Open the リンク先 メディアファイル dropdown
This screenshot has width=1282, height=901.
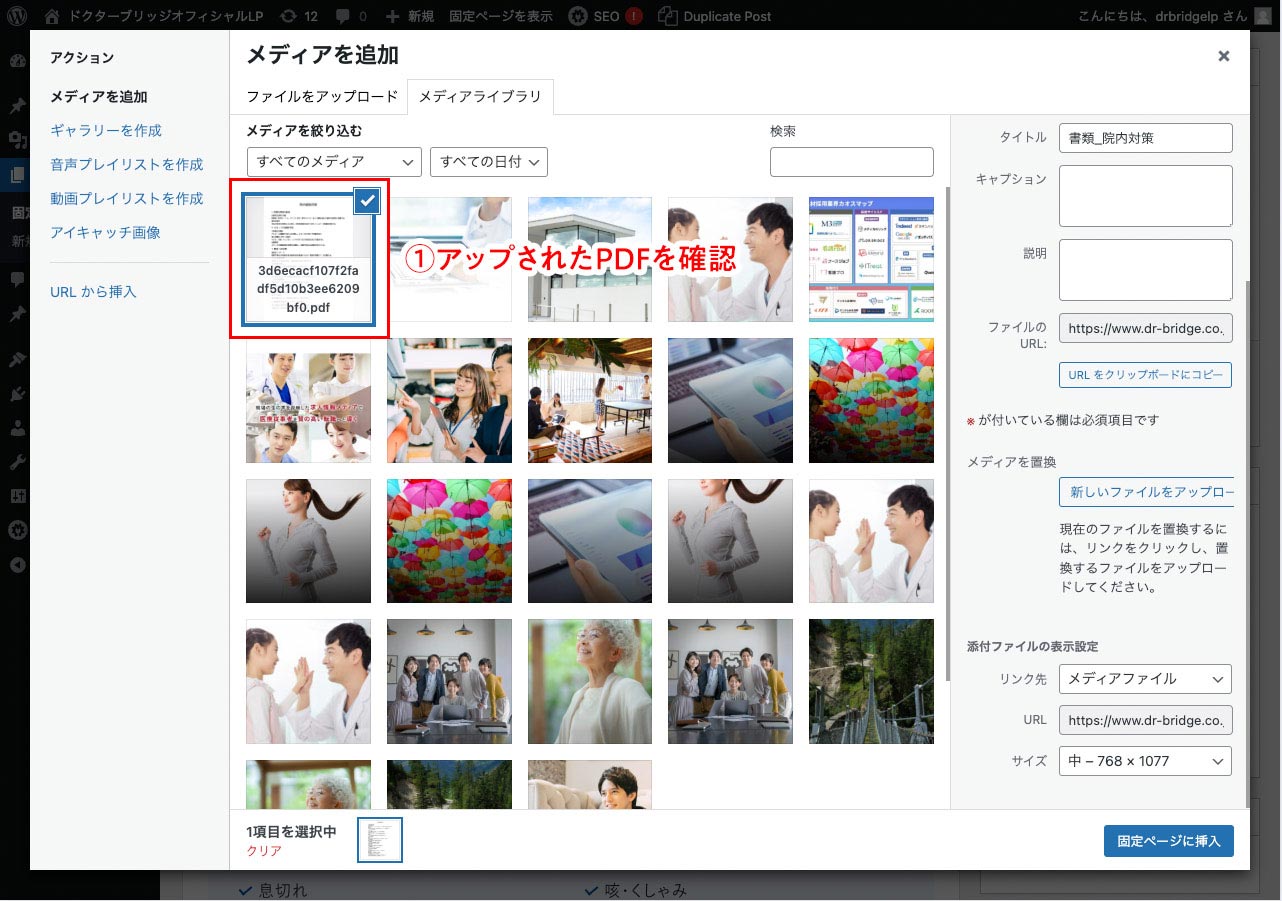(x=1145, y=678)
